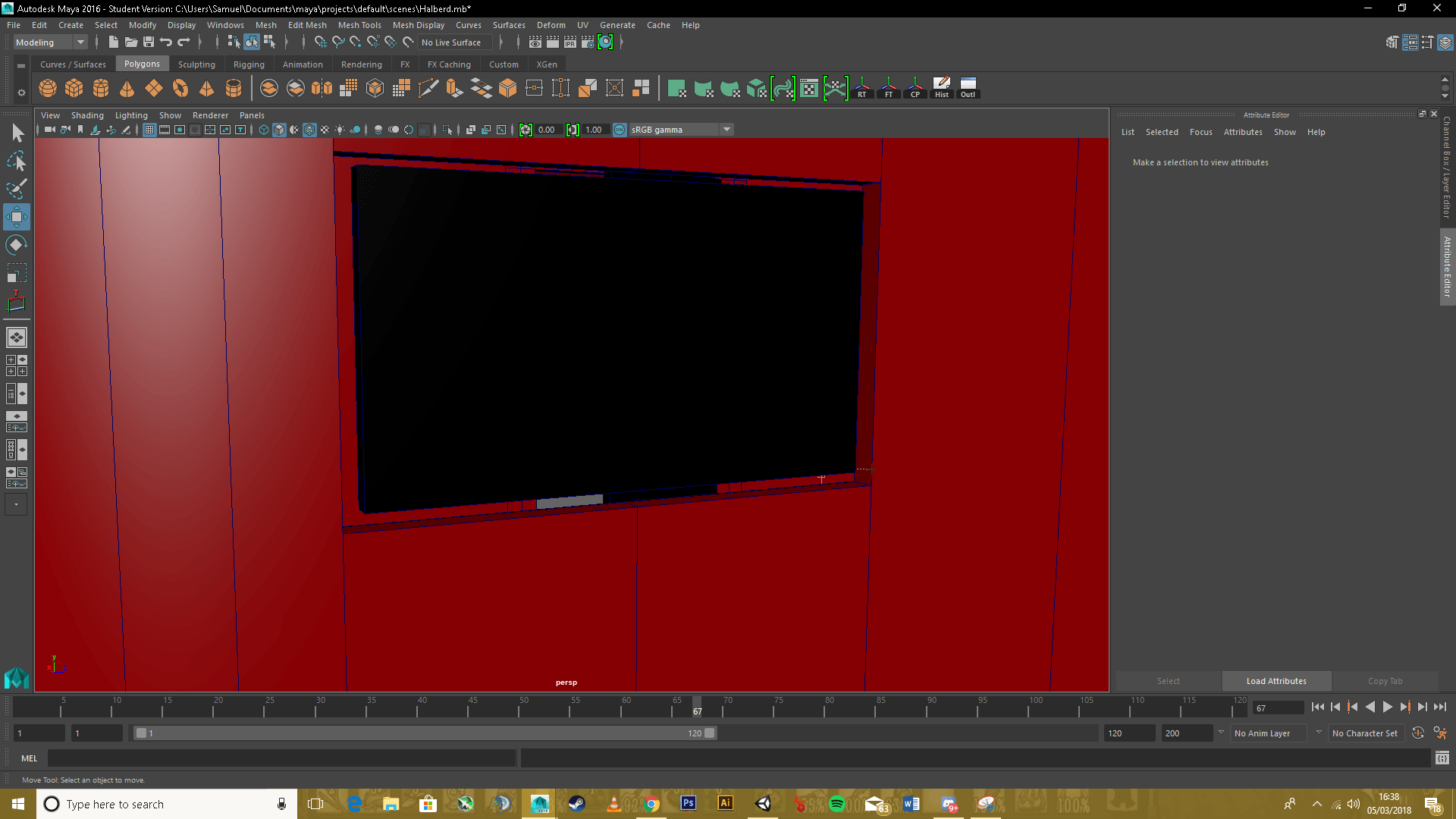
Task: Open the sRGB gamma view transform dropdown
Action: (726, 130)
